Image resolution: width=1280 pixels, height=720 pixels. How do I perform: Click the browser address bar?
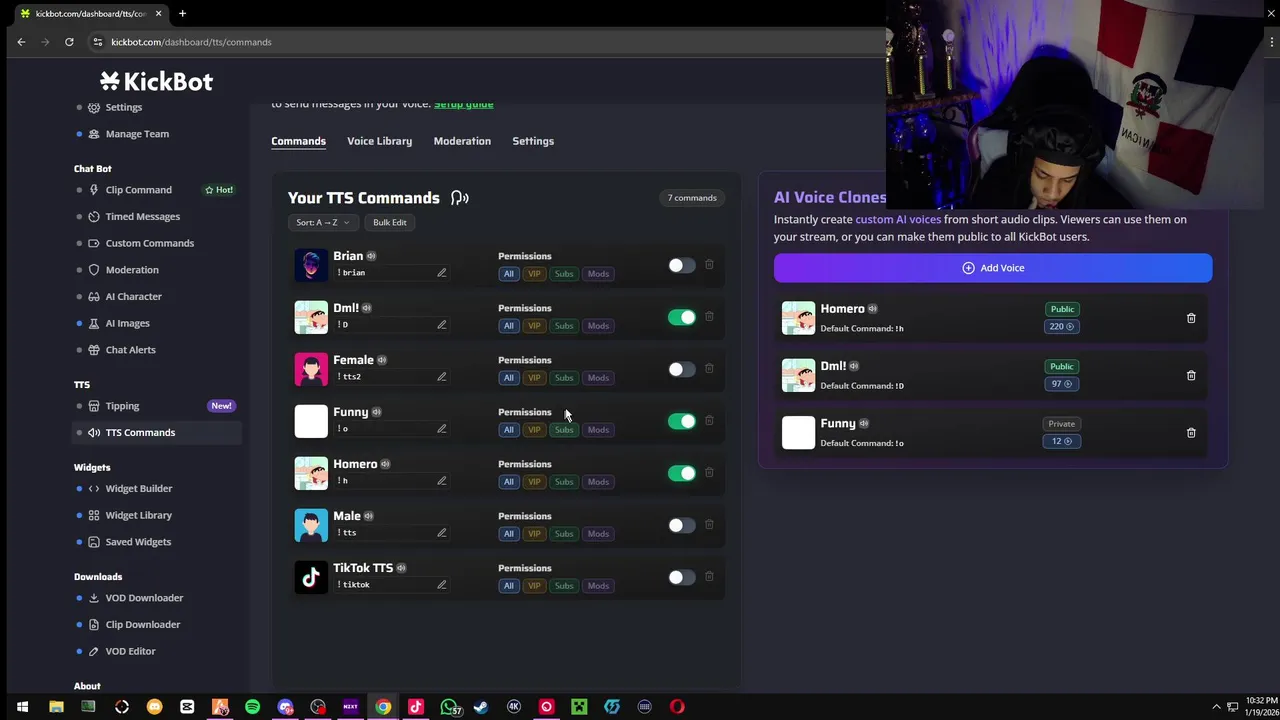coord(480,42)
